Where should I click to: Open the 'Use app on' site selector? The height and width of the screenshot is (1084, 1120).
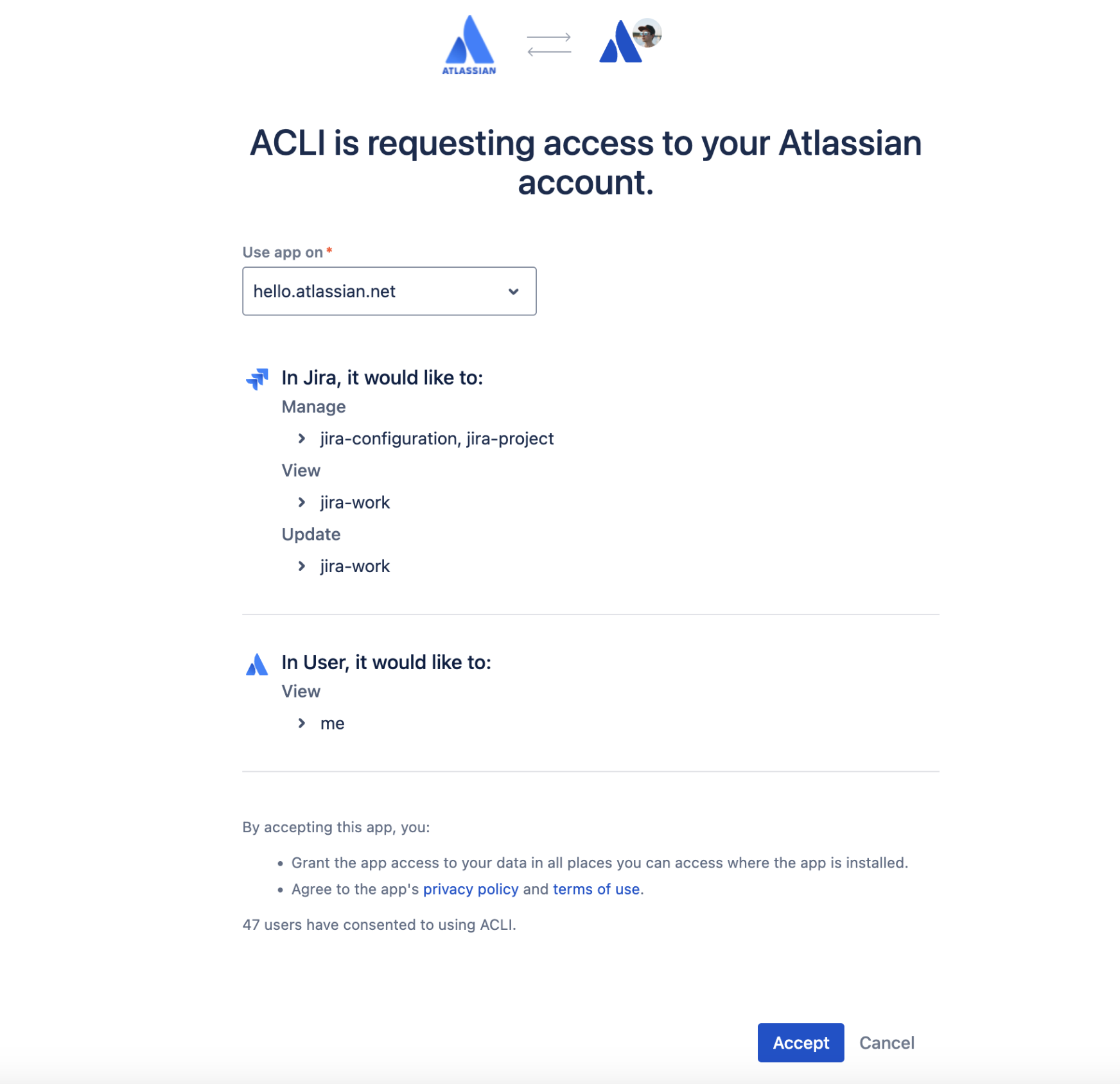(389, 292)
